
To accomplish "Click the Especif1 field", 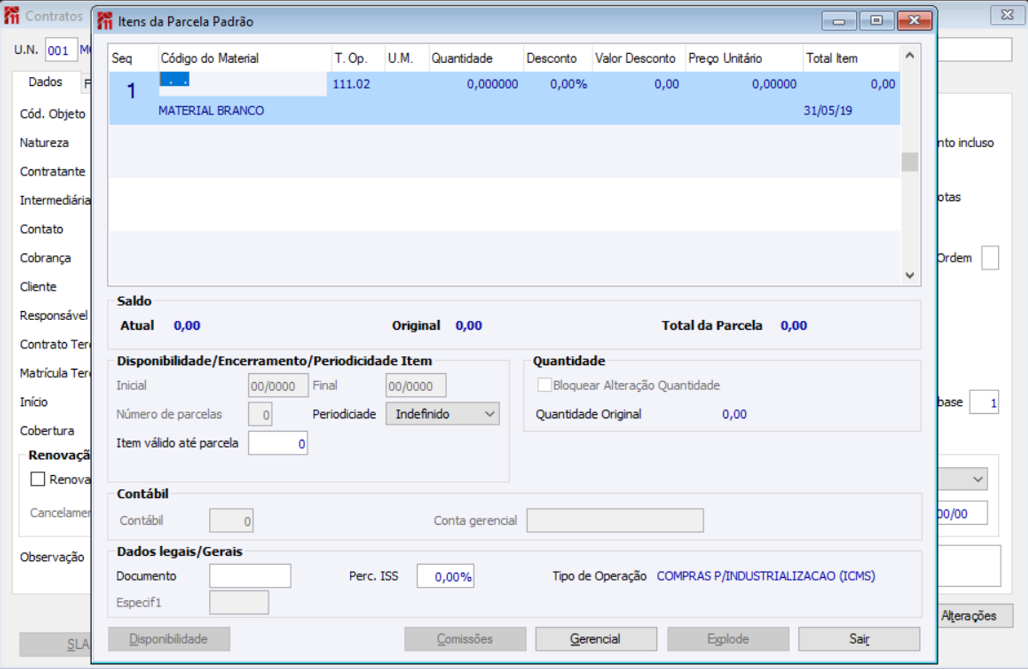I will click(239, 603).
